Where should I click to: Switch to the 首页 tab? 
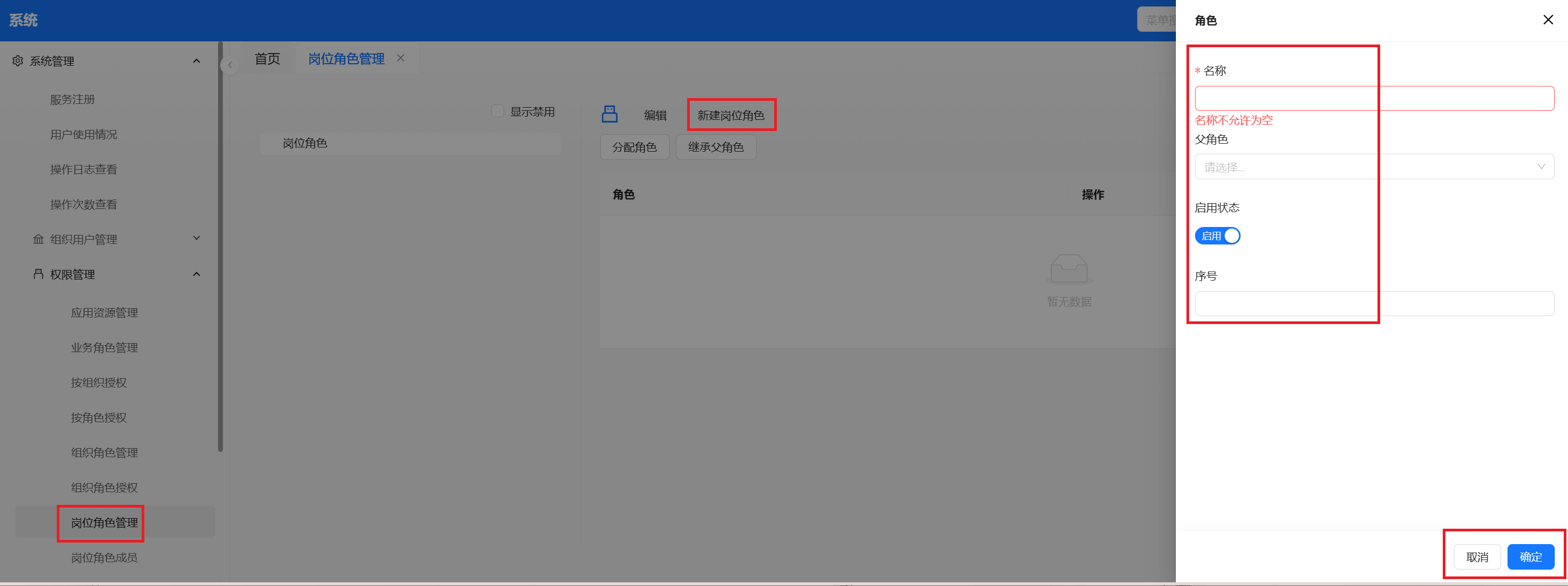pyautogui.click(x=267, y=58)
